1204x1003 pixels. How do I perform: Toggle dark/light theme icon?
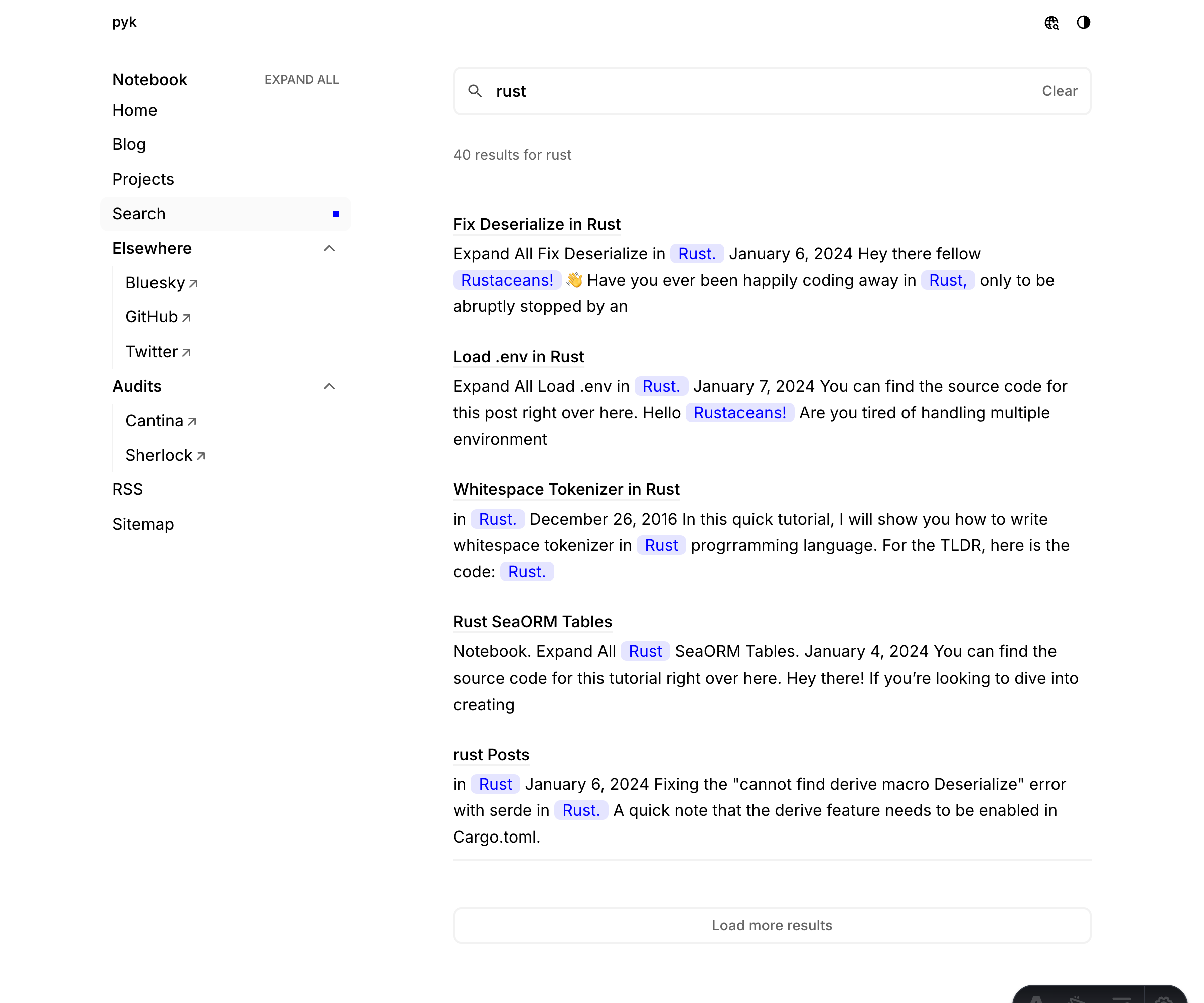point(1083,23)
